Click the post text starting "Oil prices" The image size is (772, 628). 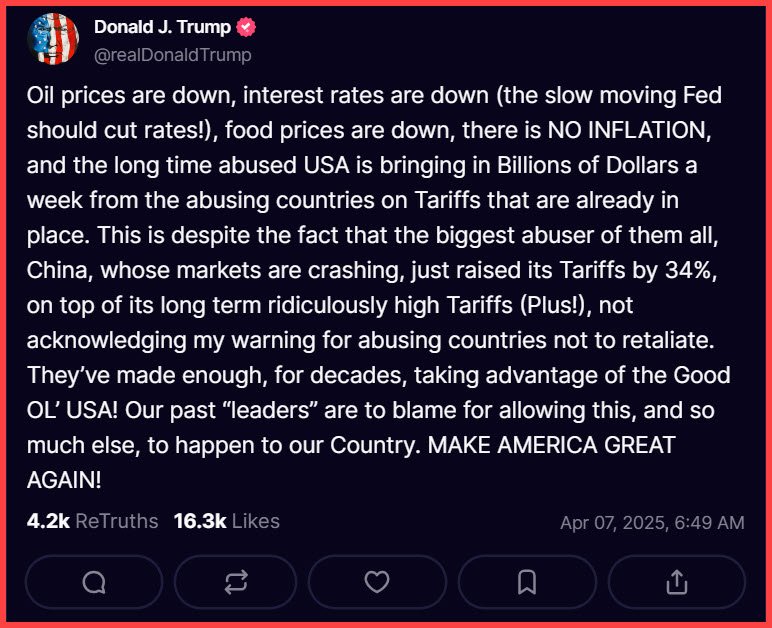tap(80, 97)
